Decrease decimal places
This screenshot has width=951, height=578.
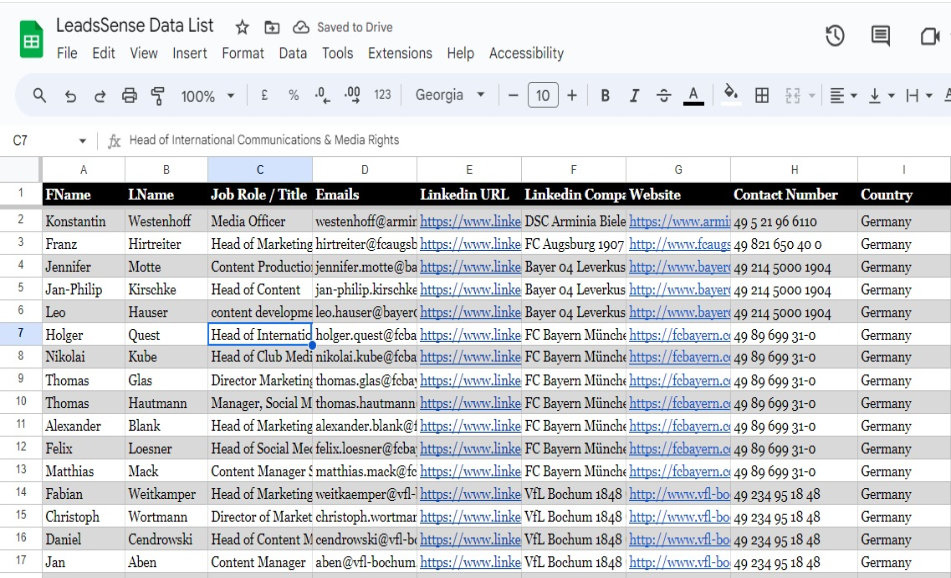321,94
